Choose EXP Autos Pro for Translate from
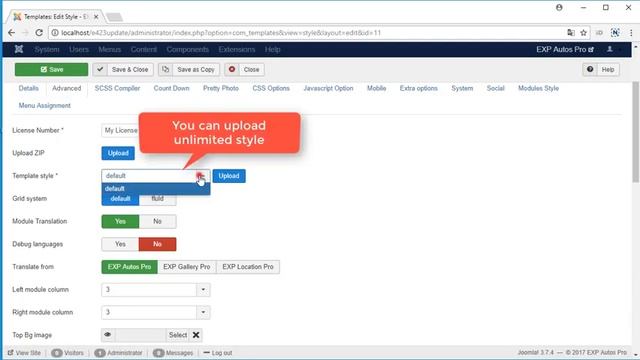This screenshot has width=640, height=360. click(x=129, y=267)
